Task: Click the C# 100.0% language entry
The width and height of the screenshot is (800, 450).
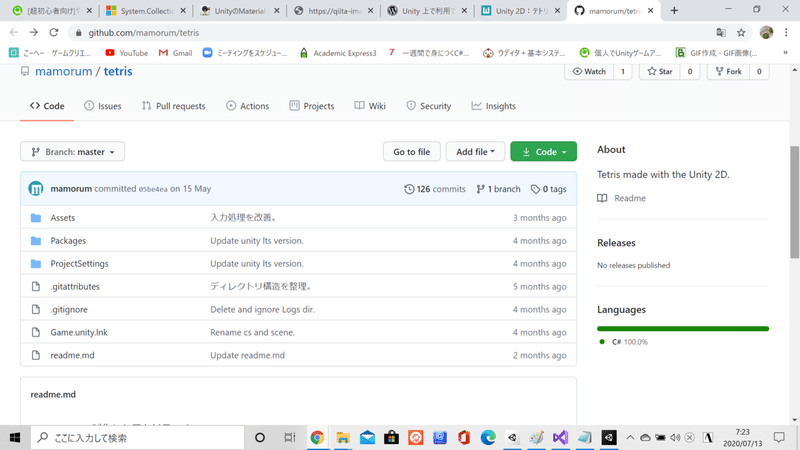Action: 623,342
